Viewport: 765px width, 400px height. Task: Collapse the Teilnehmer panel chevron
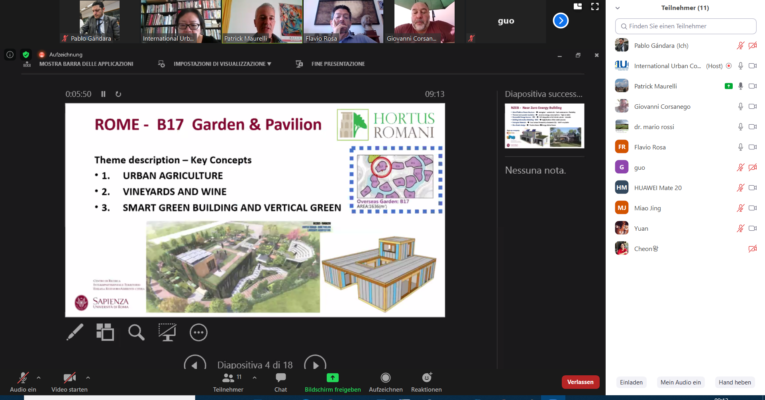pos(619,7)
